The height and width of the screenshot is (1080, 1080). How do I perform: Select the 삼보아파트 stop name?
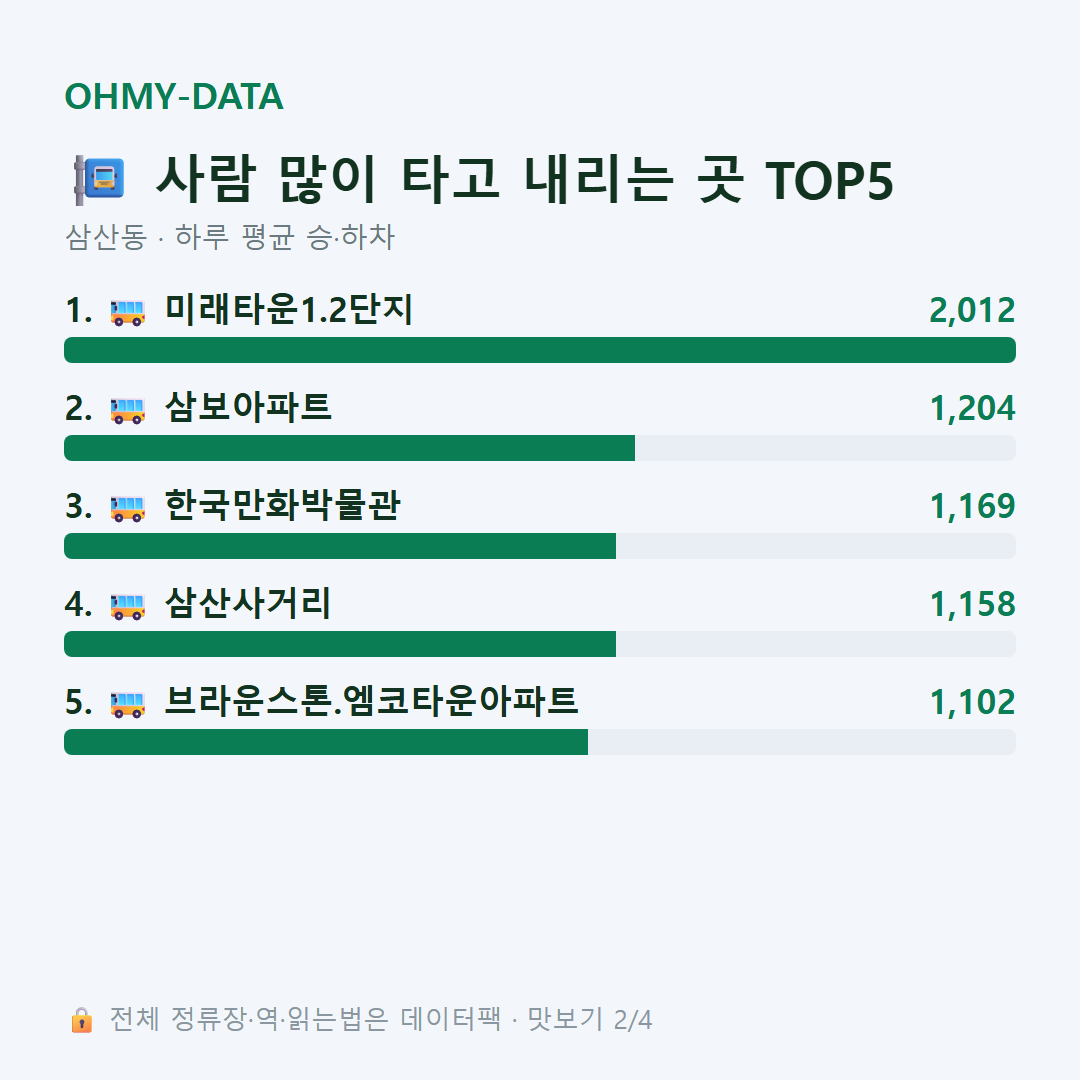pos(248,407)
